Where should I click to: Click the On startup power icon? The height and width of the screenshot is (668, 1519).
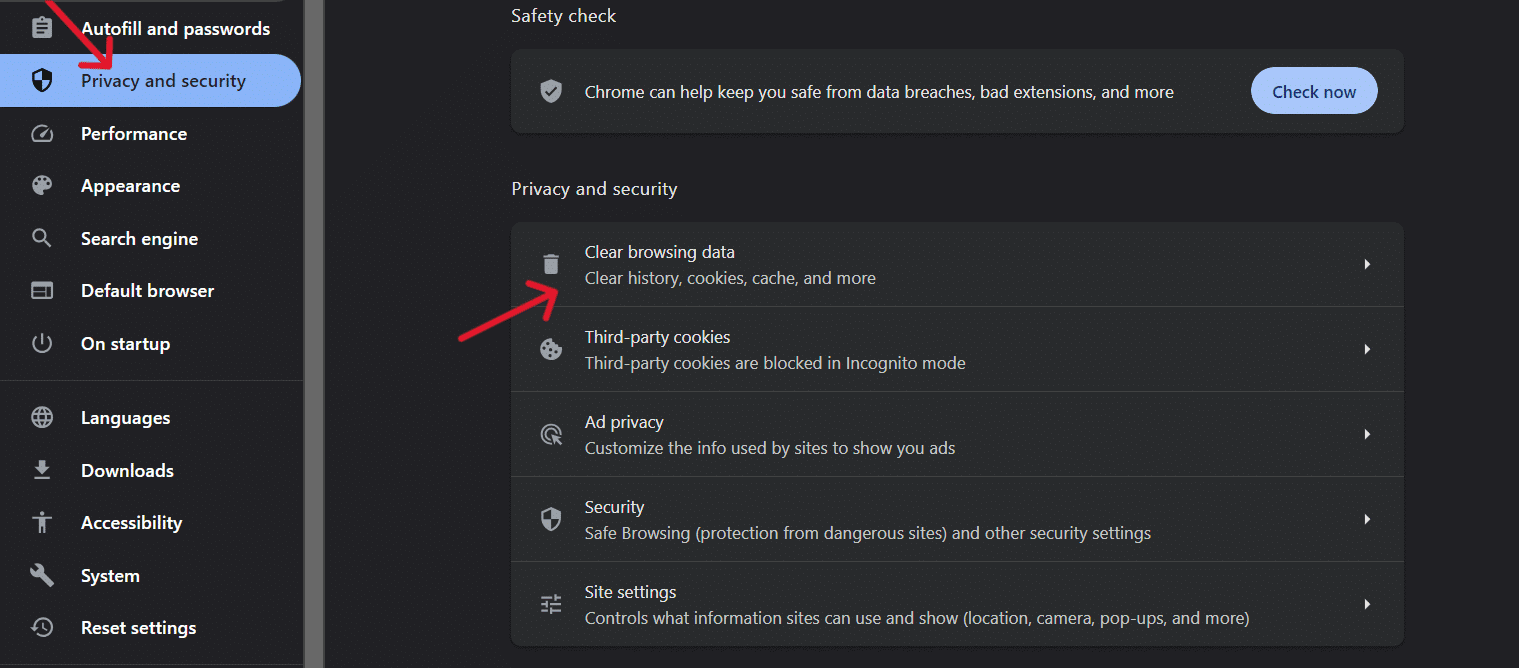tap(42, 343)
